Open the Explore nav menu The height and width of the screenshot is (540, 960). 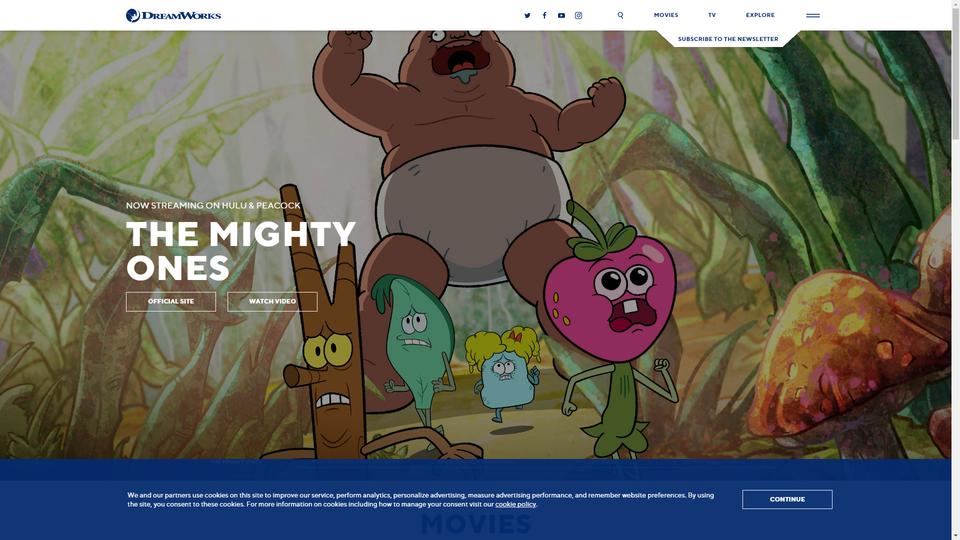click(760, 15)
